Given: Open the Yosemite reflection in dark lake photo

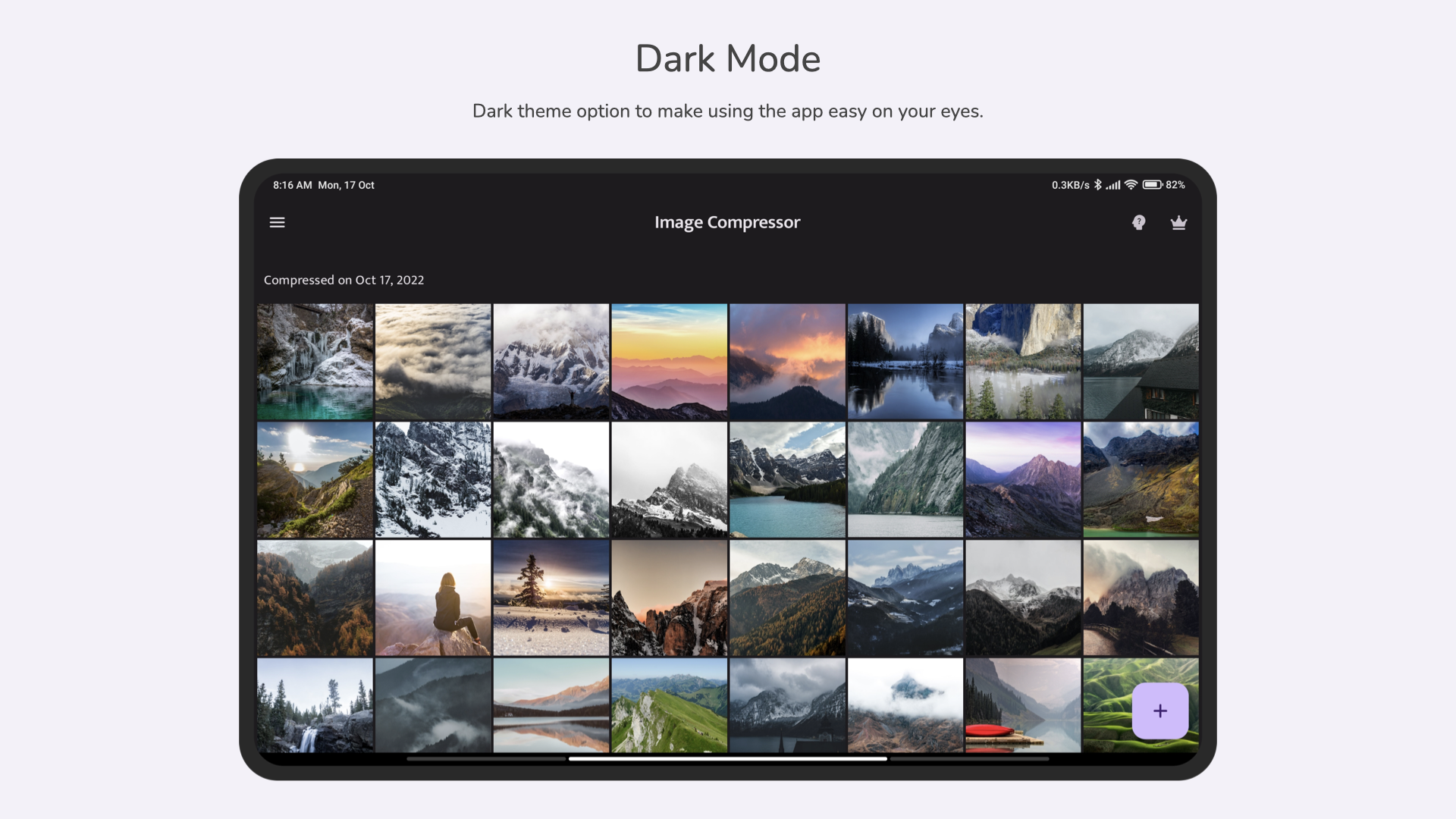Looking at the screenshot, I should tap(905, 362).
